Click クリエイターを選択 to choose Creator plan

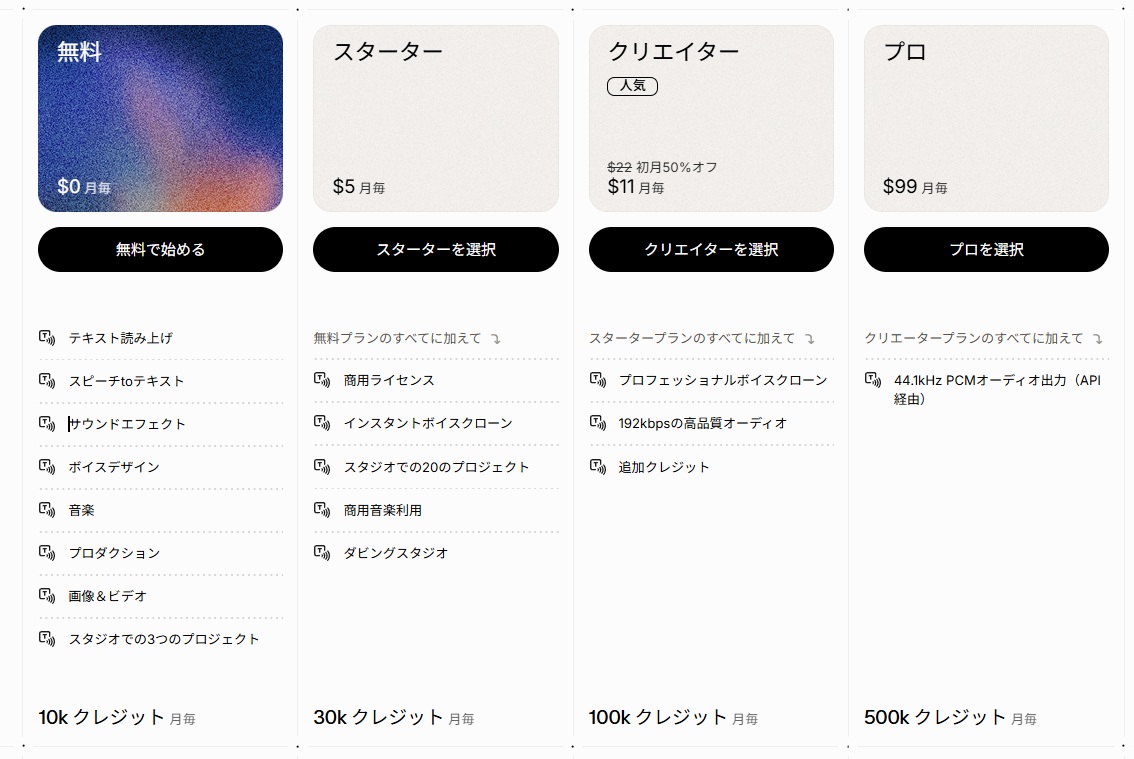711,249
